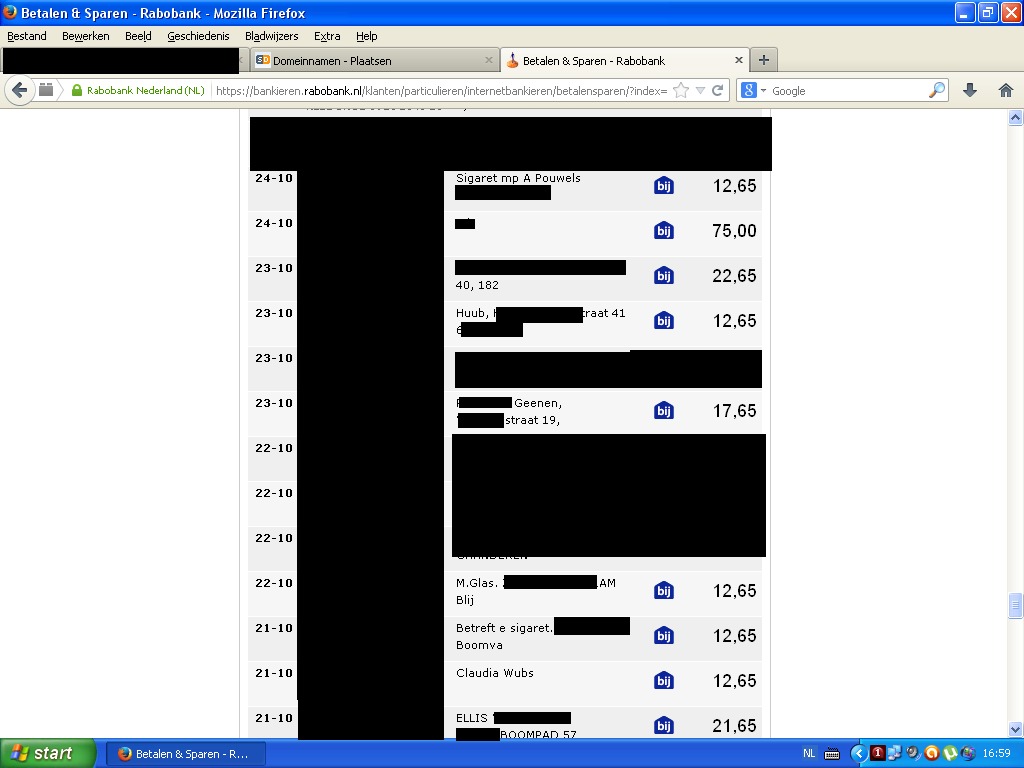Click the text Betreft e sigaret.
Screen dimensions: 1024x768
pyautogui.click(x=504, y=628)
